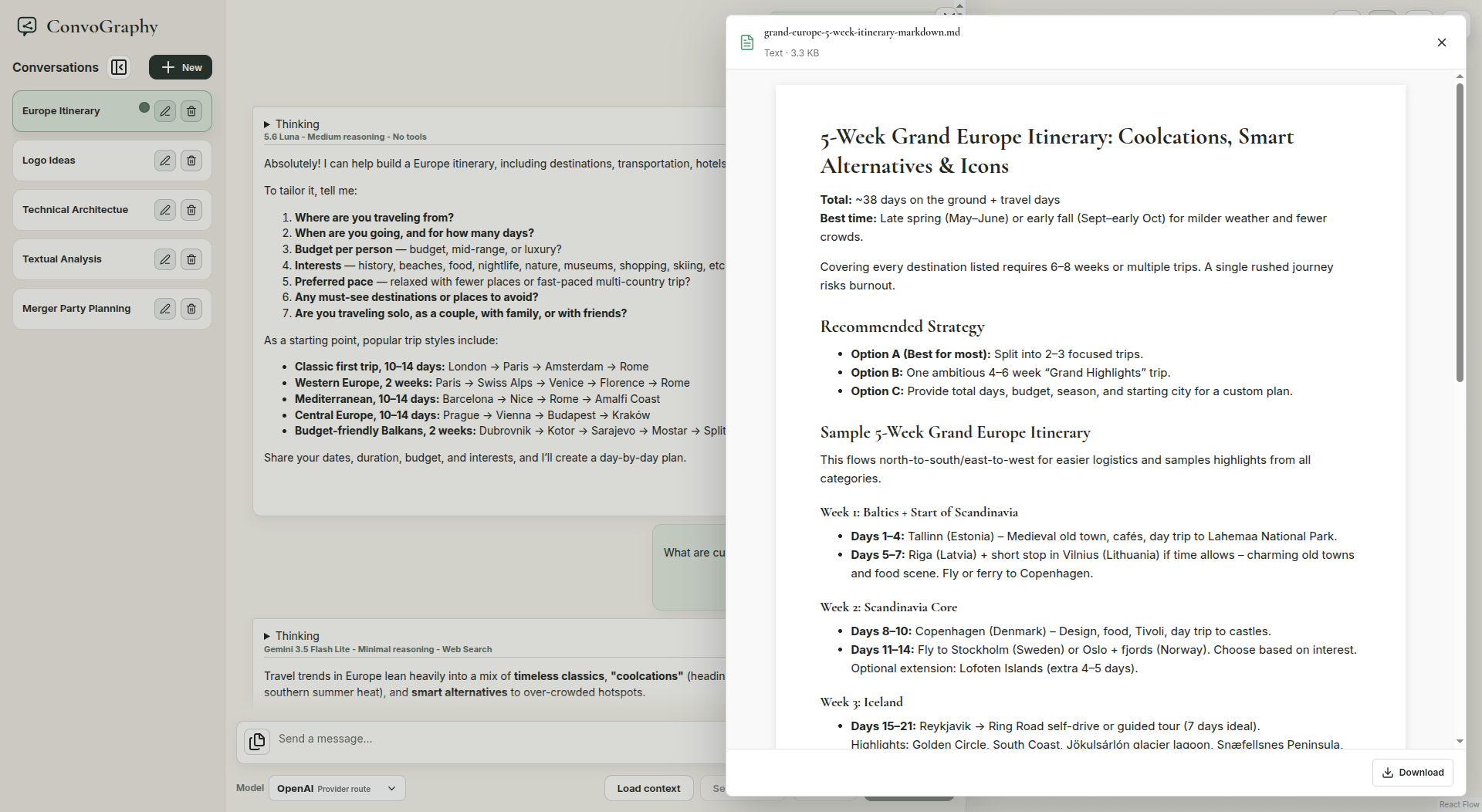Viewport: 1482px width, 812px height.
Task: Open the Logo Ideas conversation
Action: click(49, 161)
